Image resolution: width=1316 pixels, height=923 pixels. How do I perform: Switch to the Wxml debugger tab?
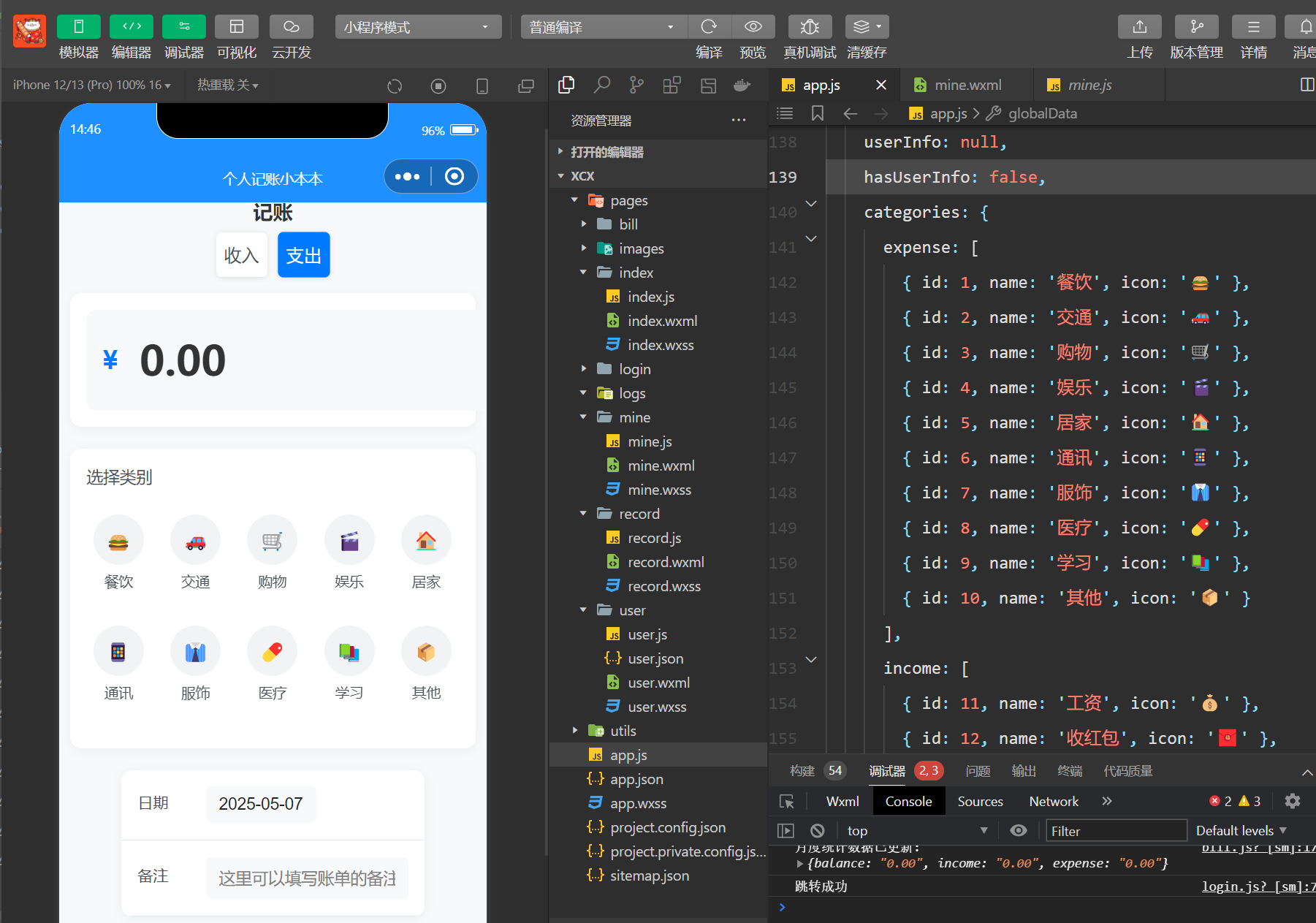pos(843,802)
